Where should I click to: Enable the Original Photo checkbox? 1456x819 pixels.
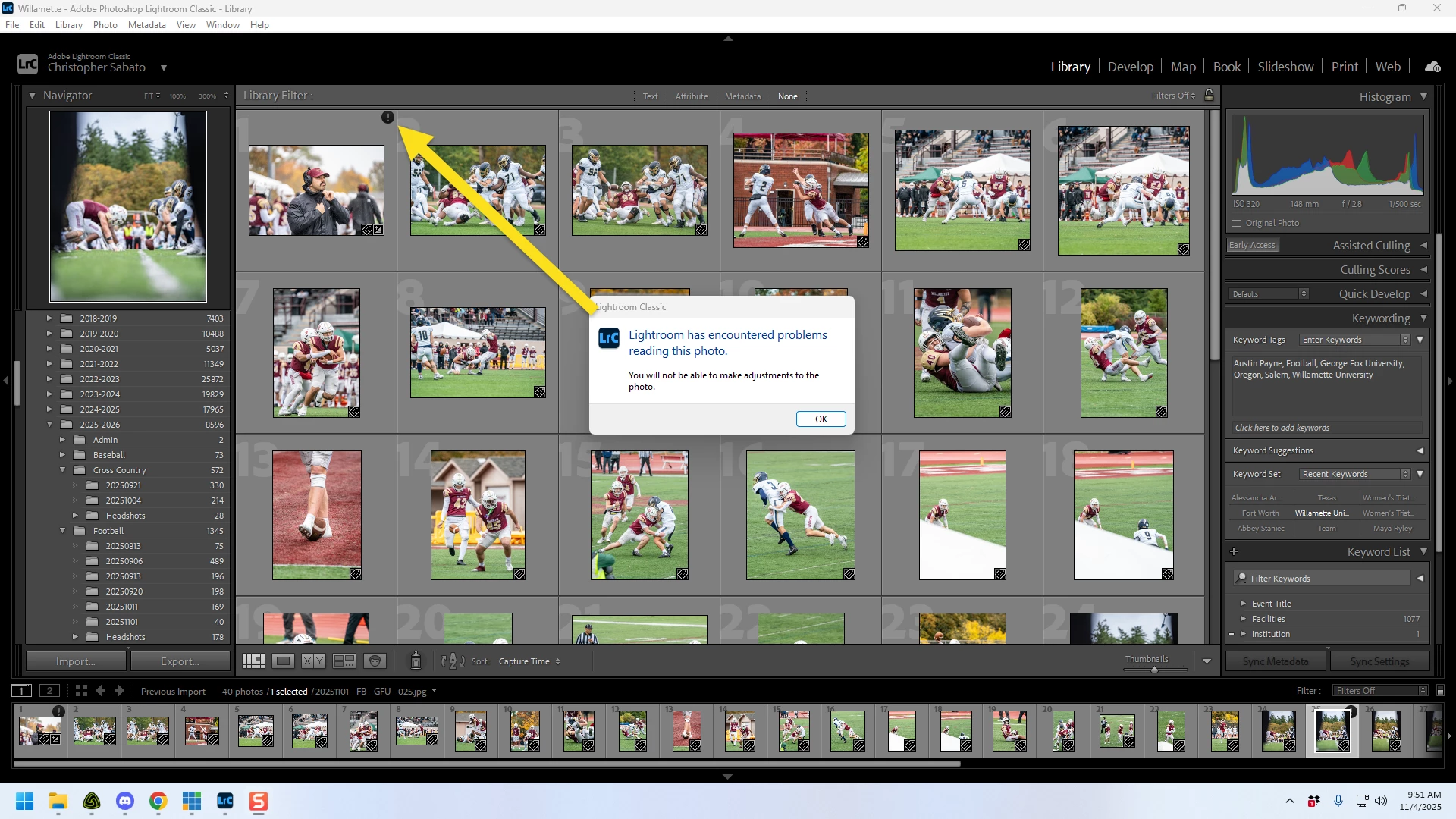(x=1237, y=223)
